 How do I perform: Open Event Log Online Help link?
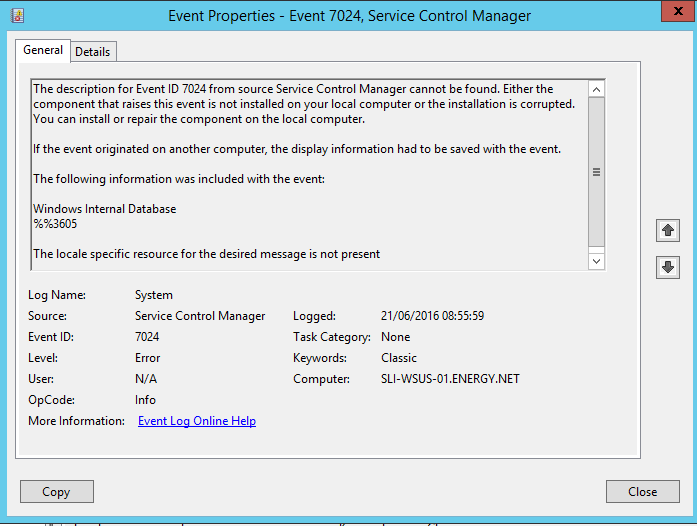(197, 421)
